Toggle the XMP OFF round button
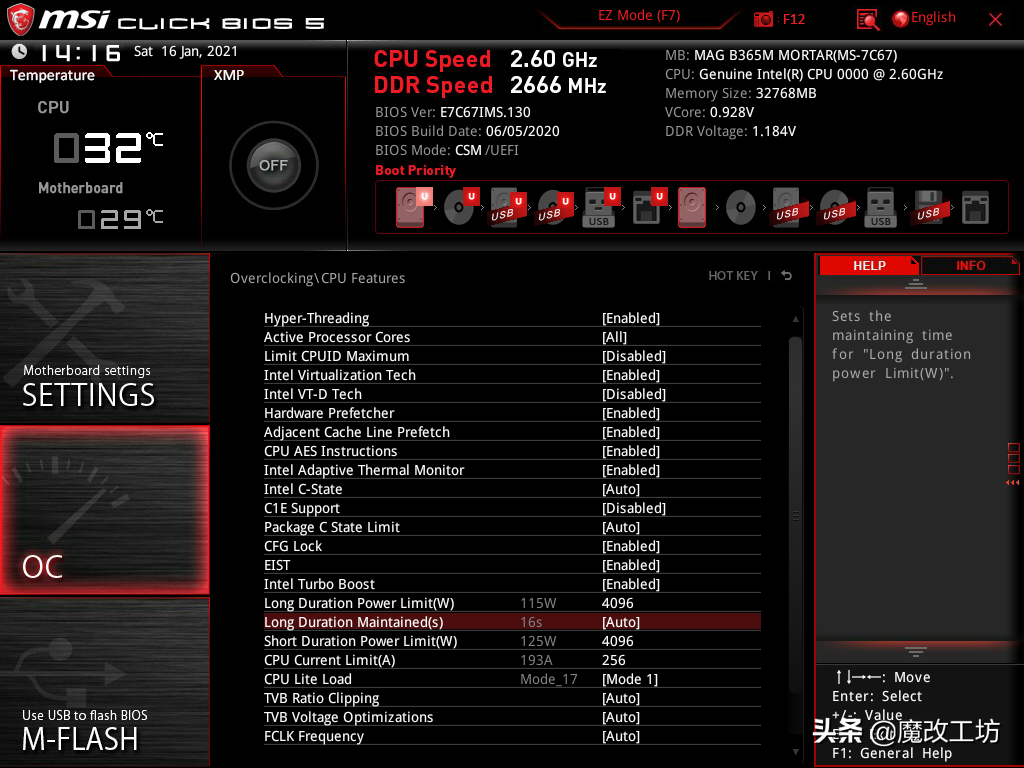 (x=274, y=165)
